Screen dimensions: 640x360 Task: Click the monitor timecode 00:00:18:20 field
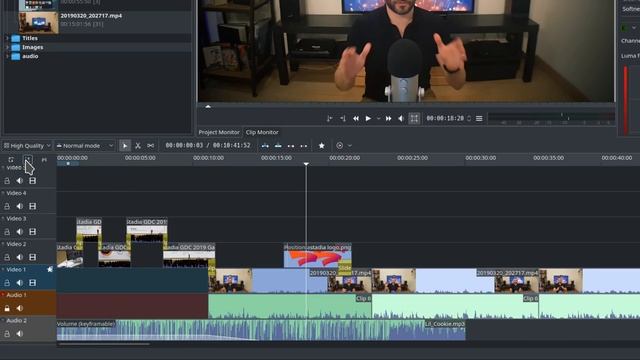pos(445,118)
